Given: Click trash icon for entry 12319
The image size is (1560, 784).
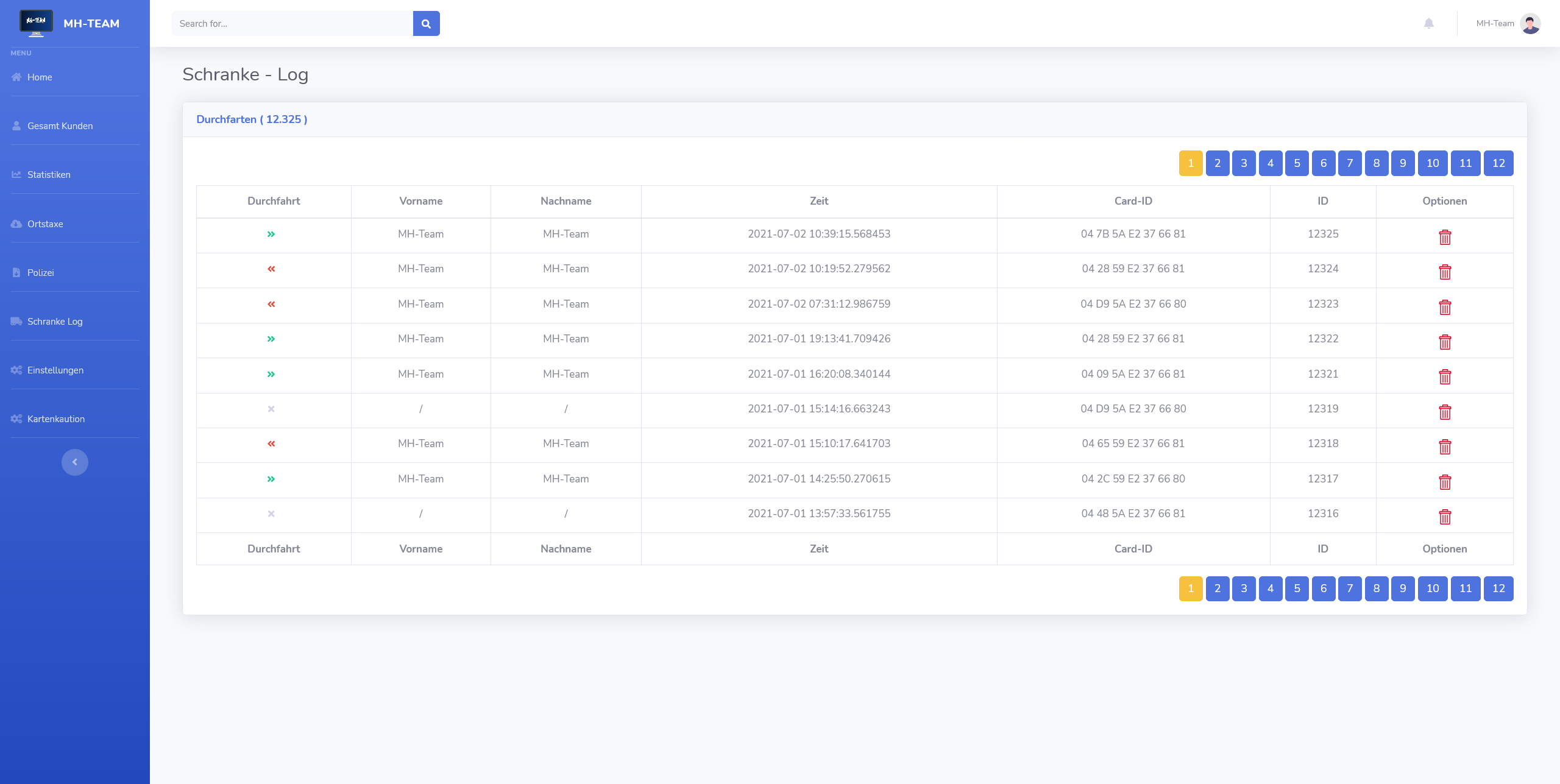Looking at the screenshot, I should coord(1444,412).
